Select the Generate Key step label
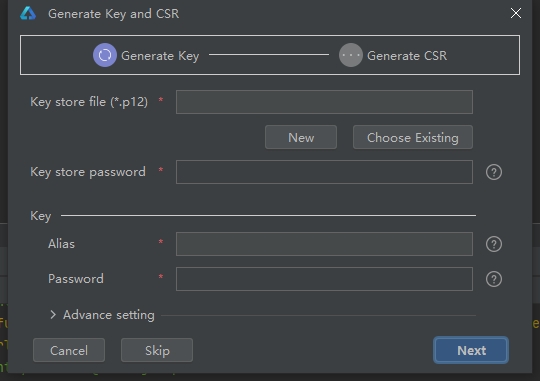Viewport: 540px width, 381px height. pyautogui.click(x=160, y=55)
